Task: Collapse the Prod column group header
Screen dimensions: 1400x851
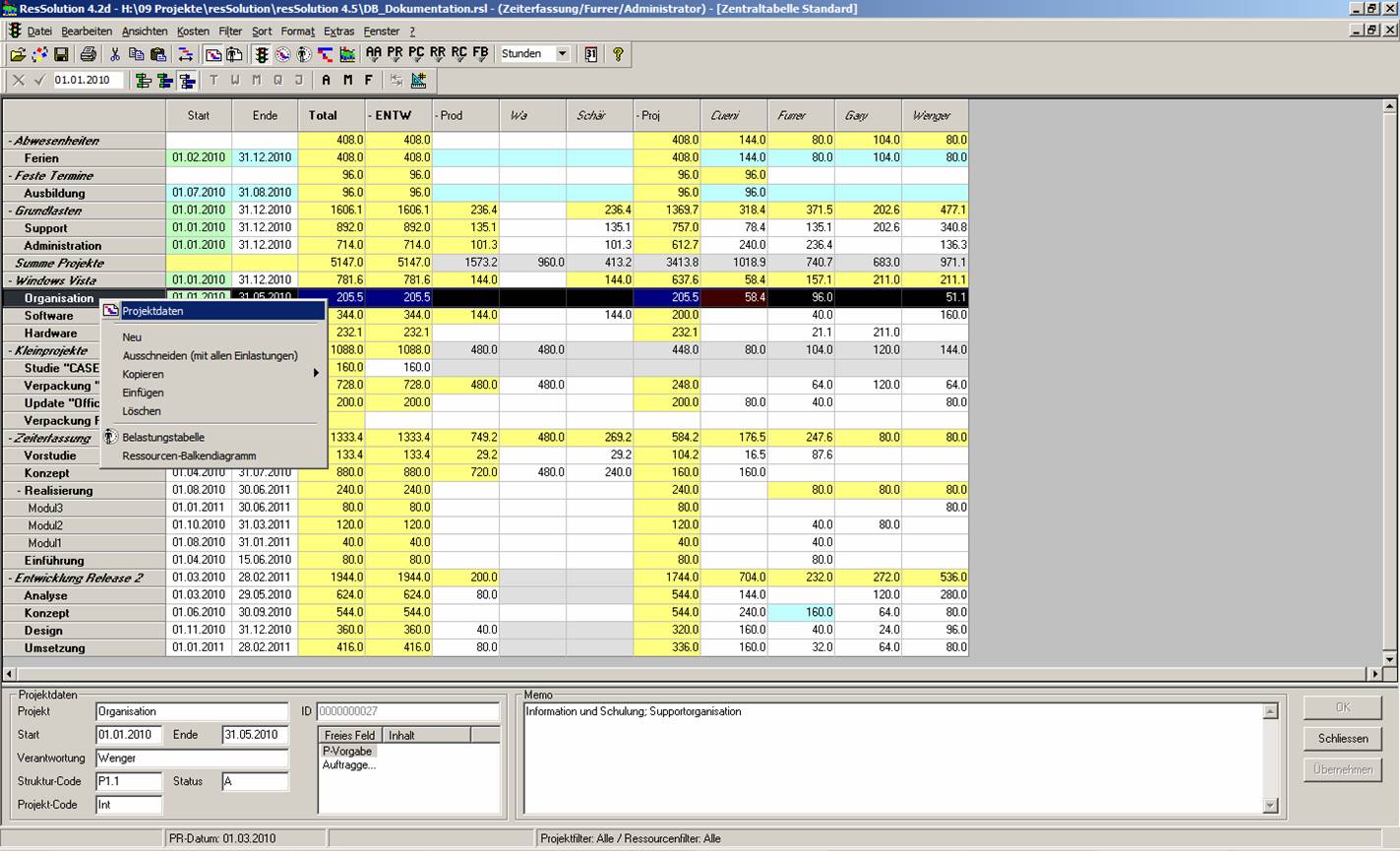Action: coord(437,115)
